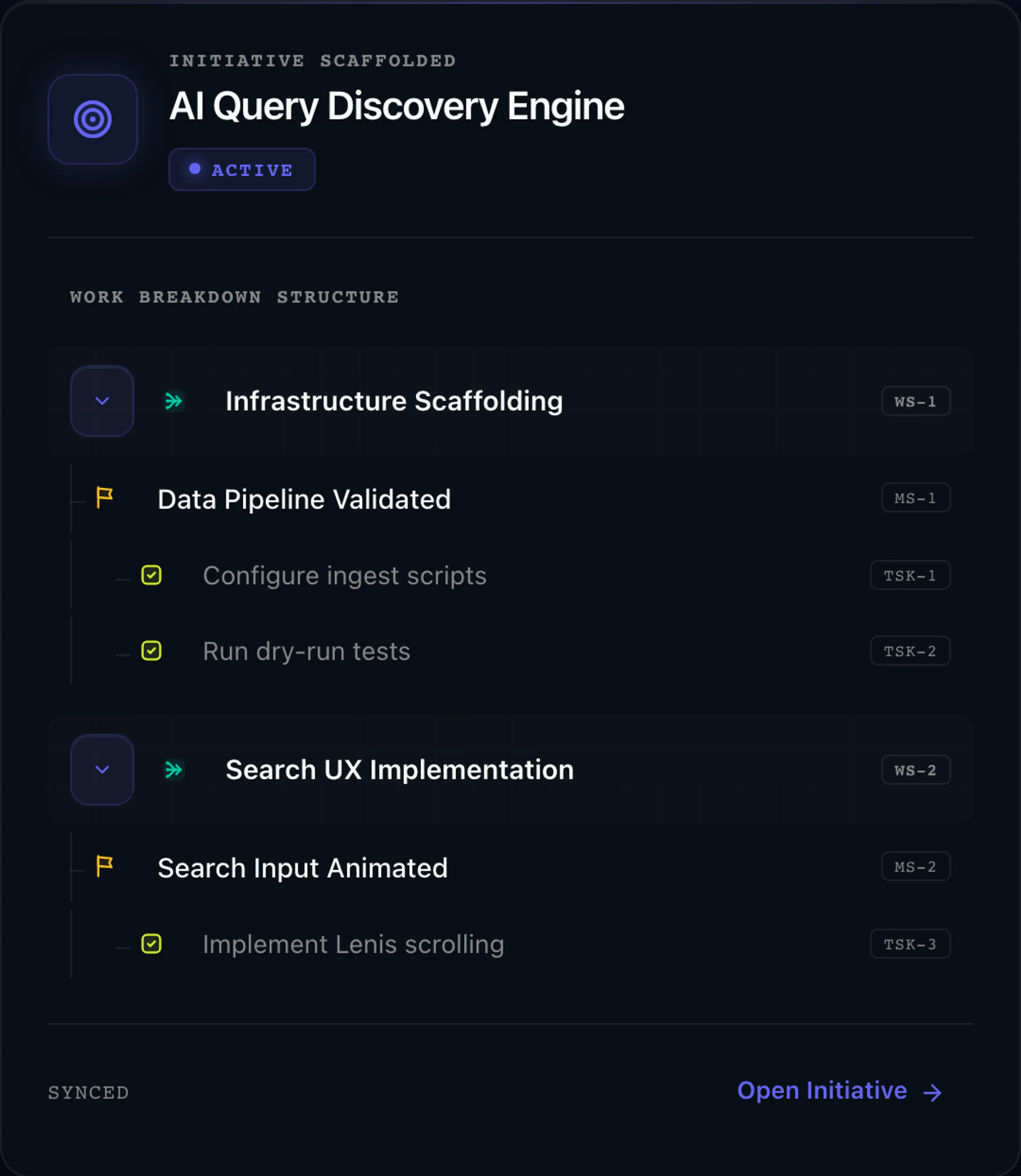Click the initiative target icon
The width and height of the screenshot is (1021, 1176).
pyautogui.click(x=92, y=119)
